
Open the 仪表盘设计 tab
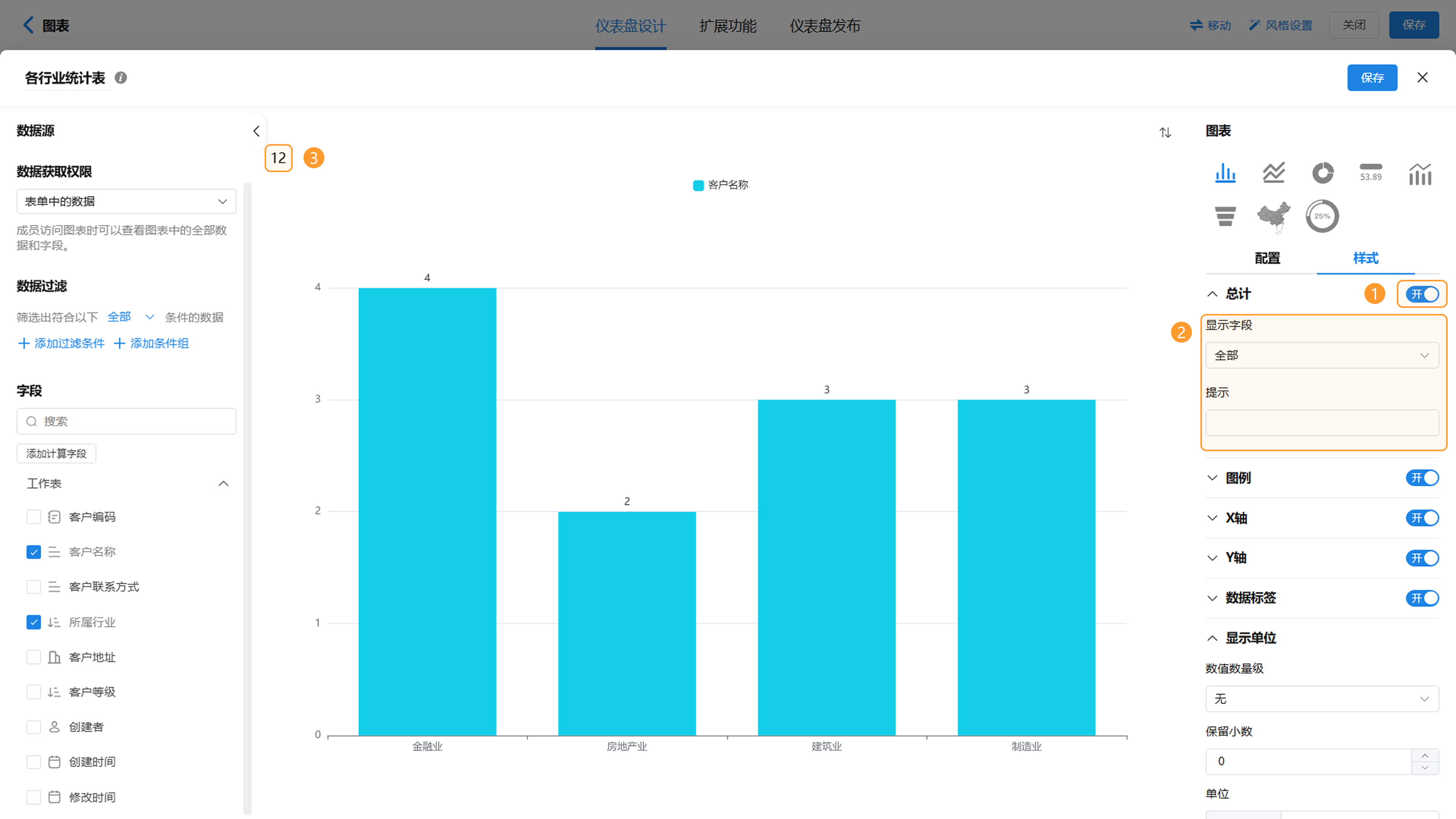(x=630, y=25)
